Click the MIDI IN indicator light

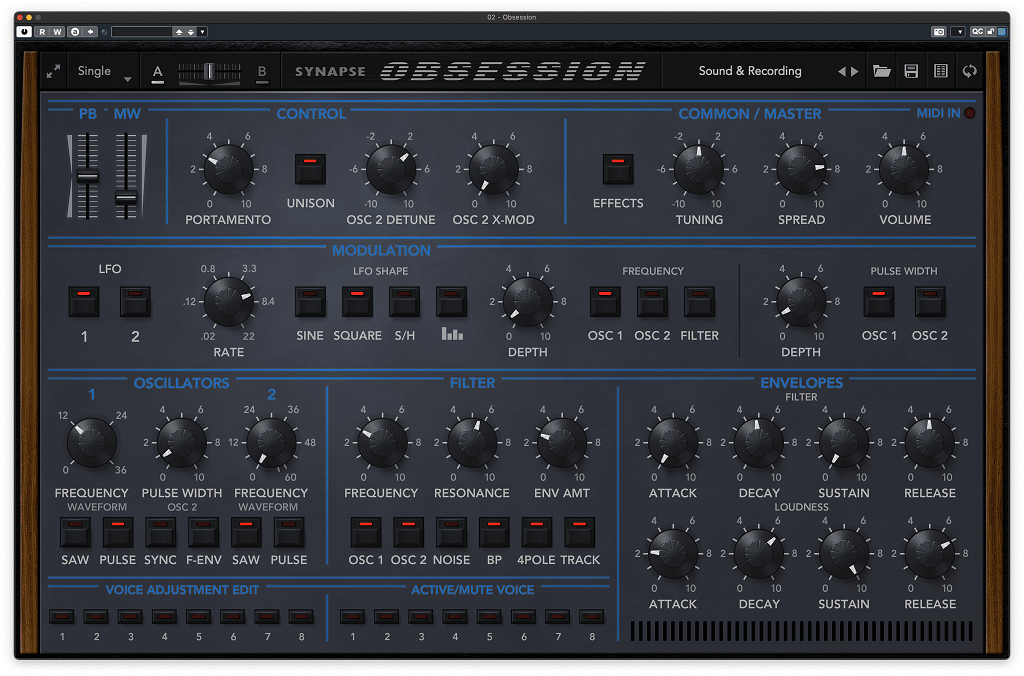[970, 113]
